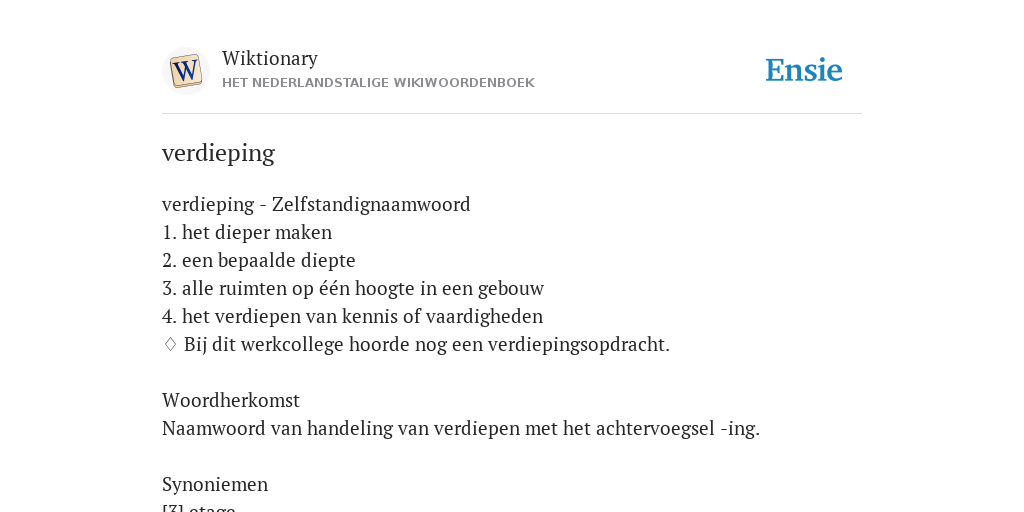Click the Het Nederlandstalige Wikiwoordenboek subtitle

(x=378, y=83)
